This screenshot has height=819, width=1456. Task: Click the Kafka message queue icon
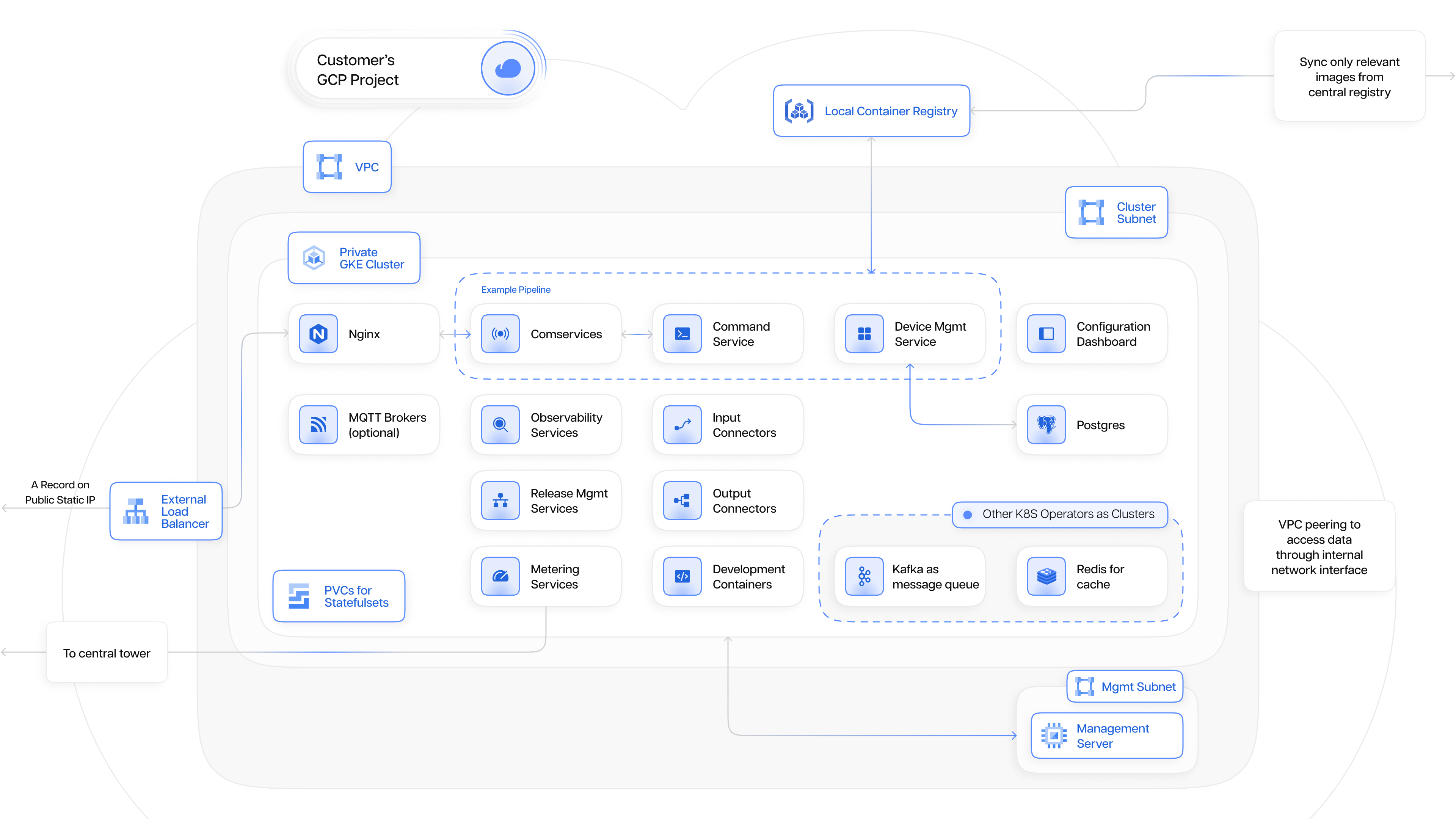click(x=864, y=576)
